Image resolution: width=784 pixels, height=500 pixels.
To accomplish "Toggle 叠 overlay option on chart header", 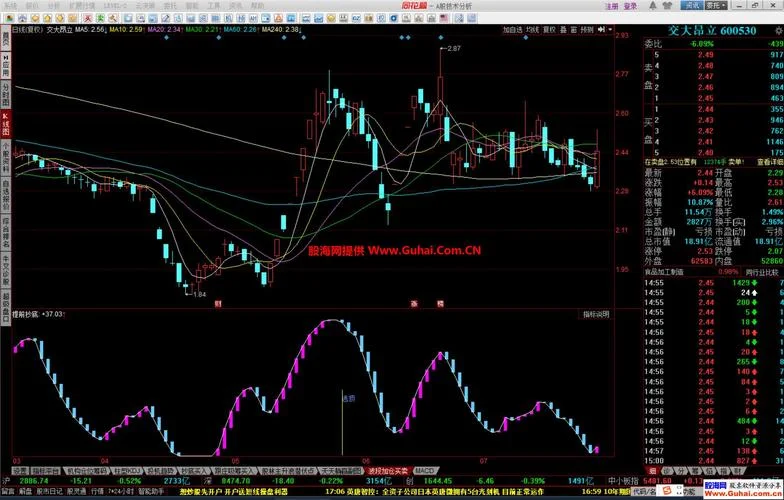I will coord(564,30).
